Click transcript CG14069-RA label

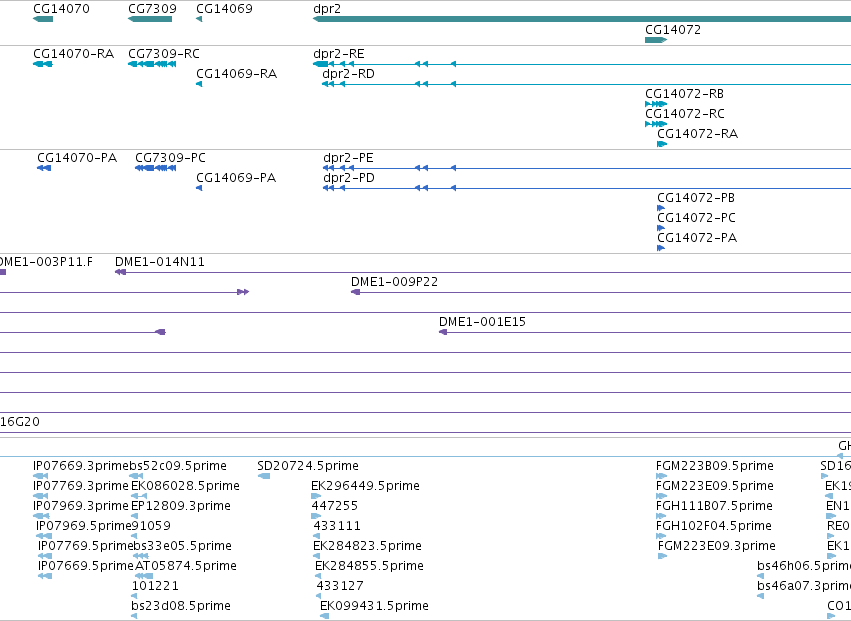[237, 73]
